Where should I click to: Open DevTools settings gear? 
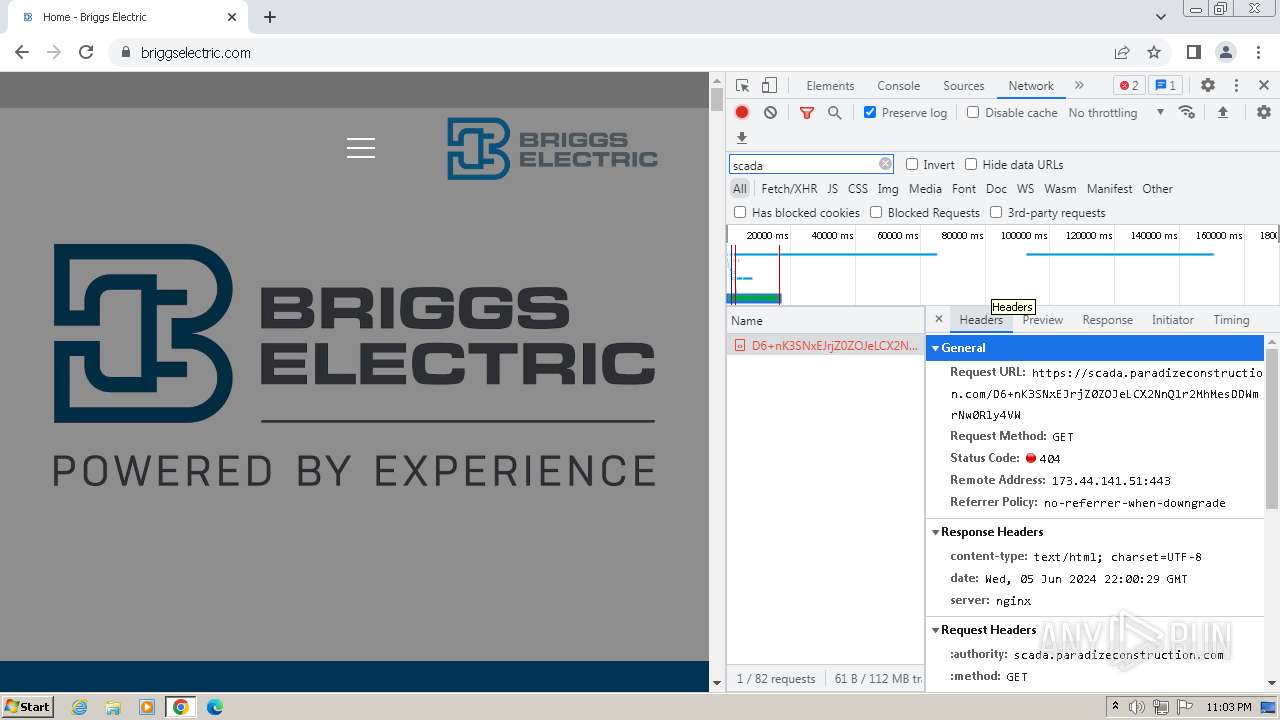1207,86
